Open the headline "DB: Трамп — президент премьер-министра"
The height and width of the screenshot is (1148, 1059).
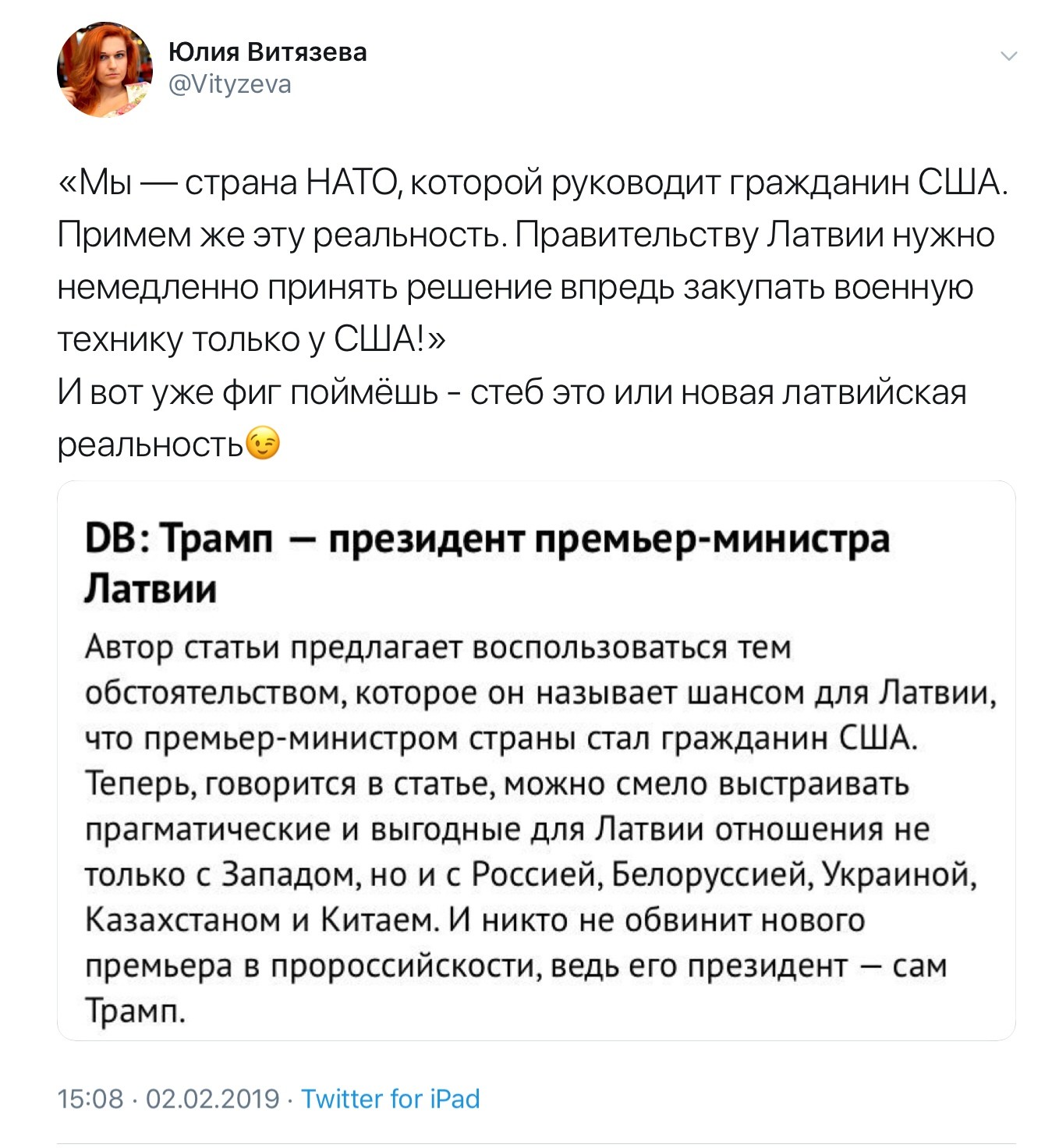tap(487, 540)
